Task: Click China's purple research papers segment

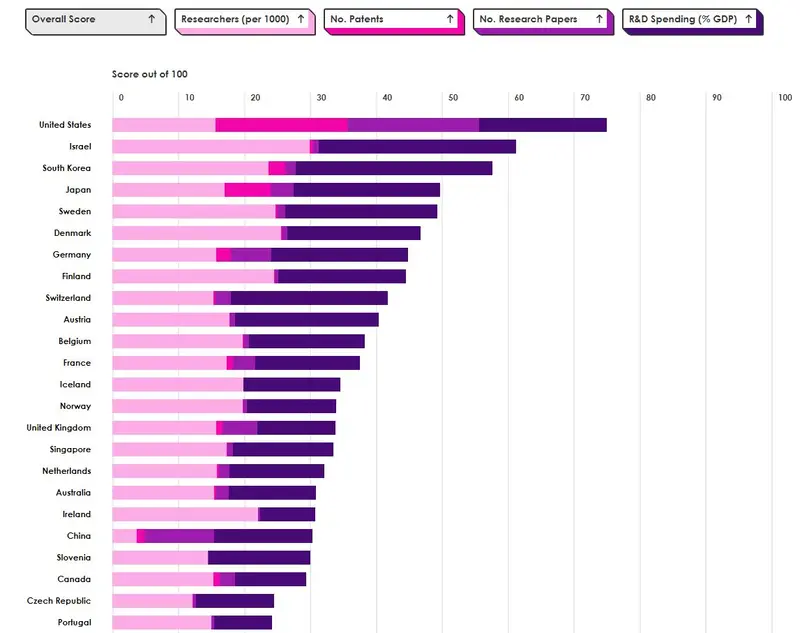Action: click(180, 536)
